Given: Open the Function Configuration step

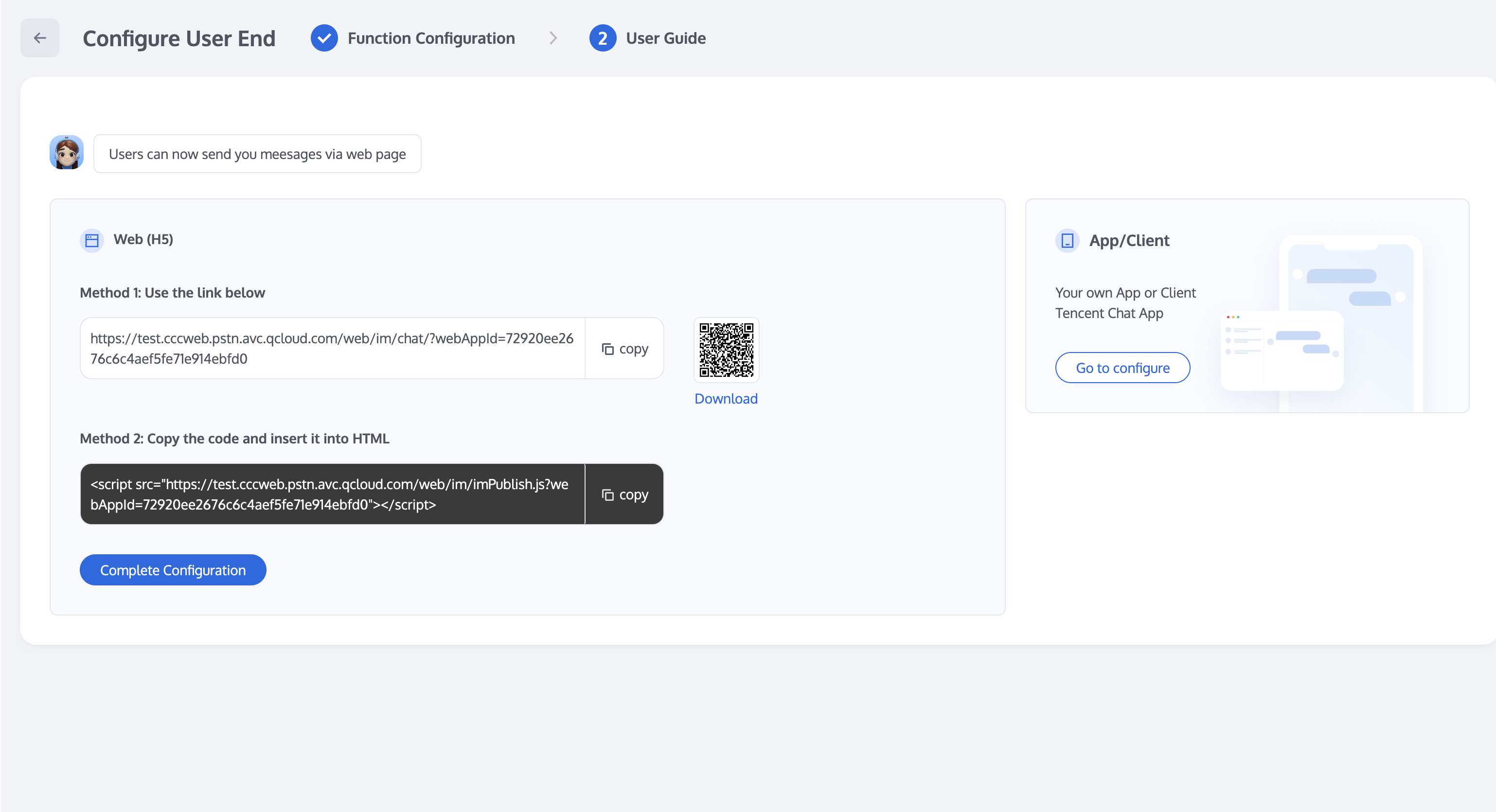Looking at the screenshot, I should [x=431, y=38].
